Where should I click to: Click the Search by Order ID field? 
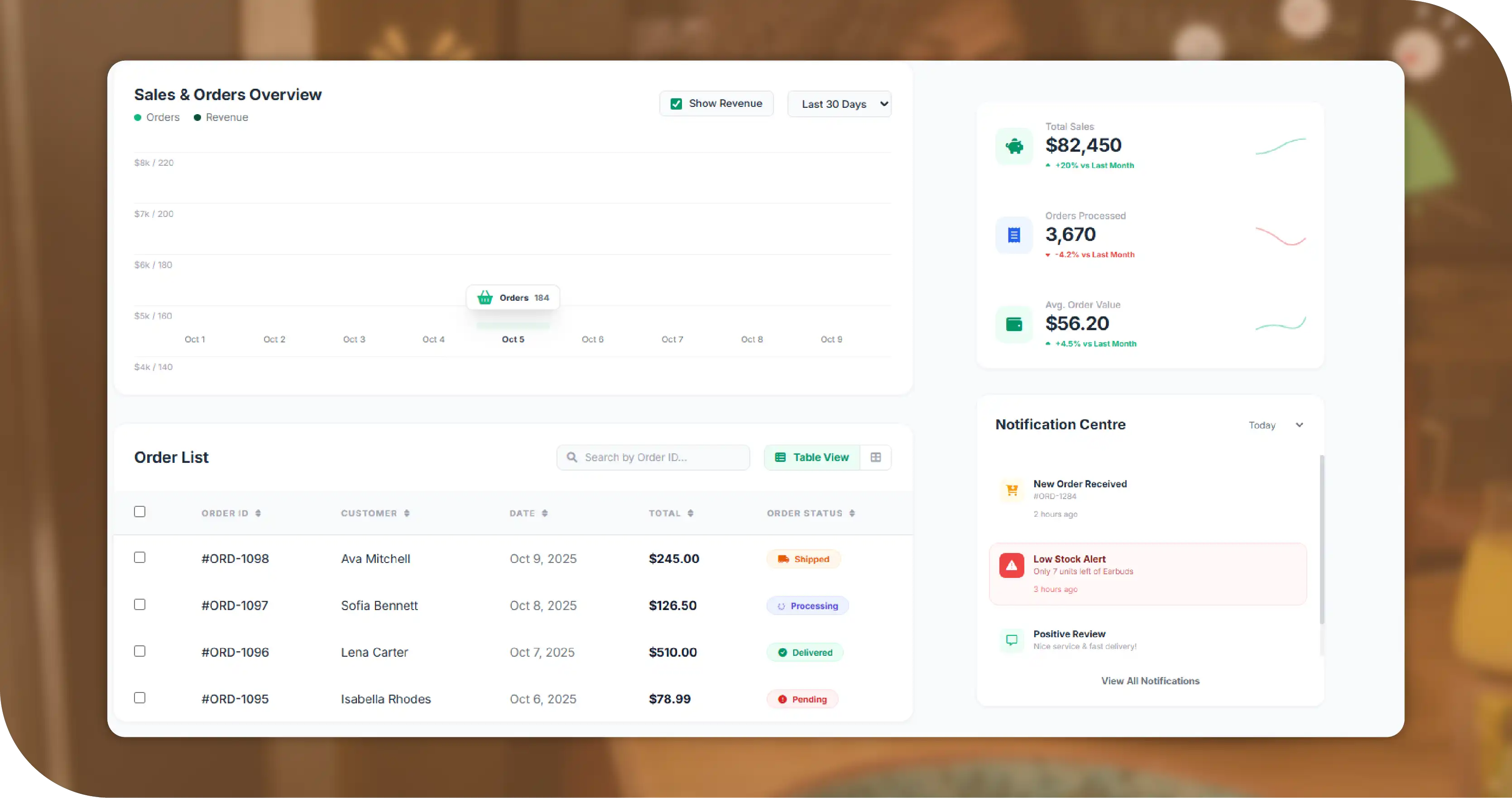coord(653,457)
